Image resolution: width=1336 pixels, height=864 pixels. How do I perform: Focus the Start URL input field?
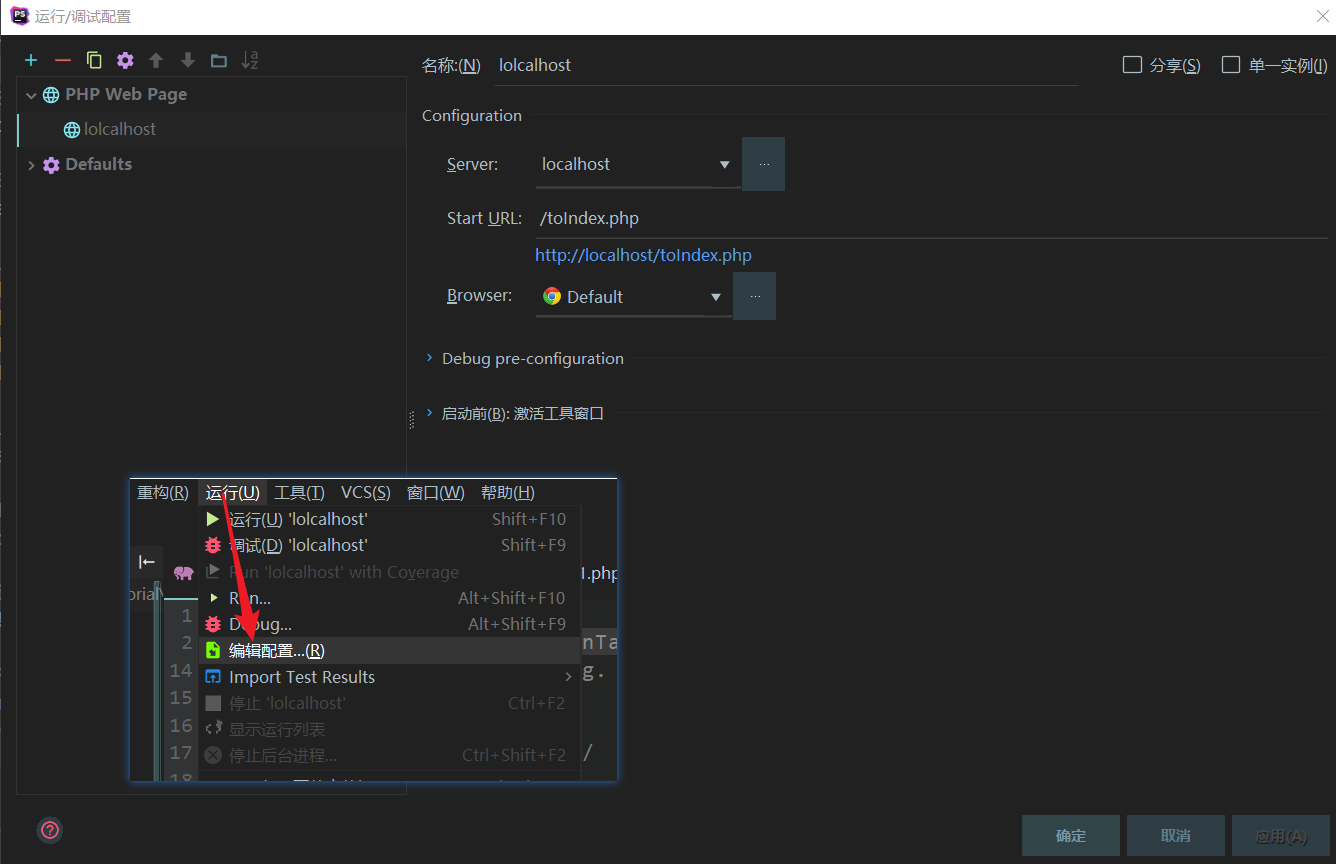pyautogui.click(x=932, y=218)
